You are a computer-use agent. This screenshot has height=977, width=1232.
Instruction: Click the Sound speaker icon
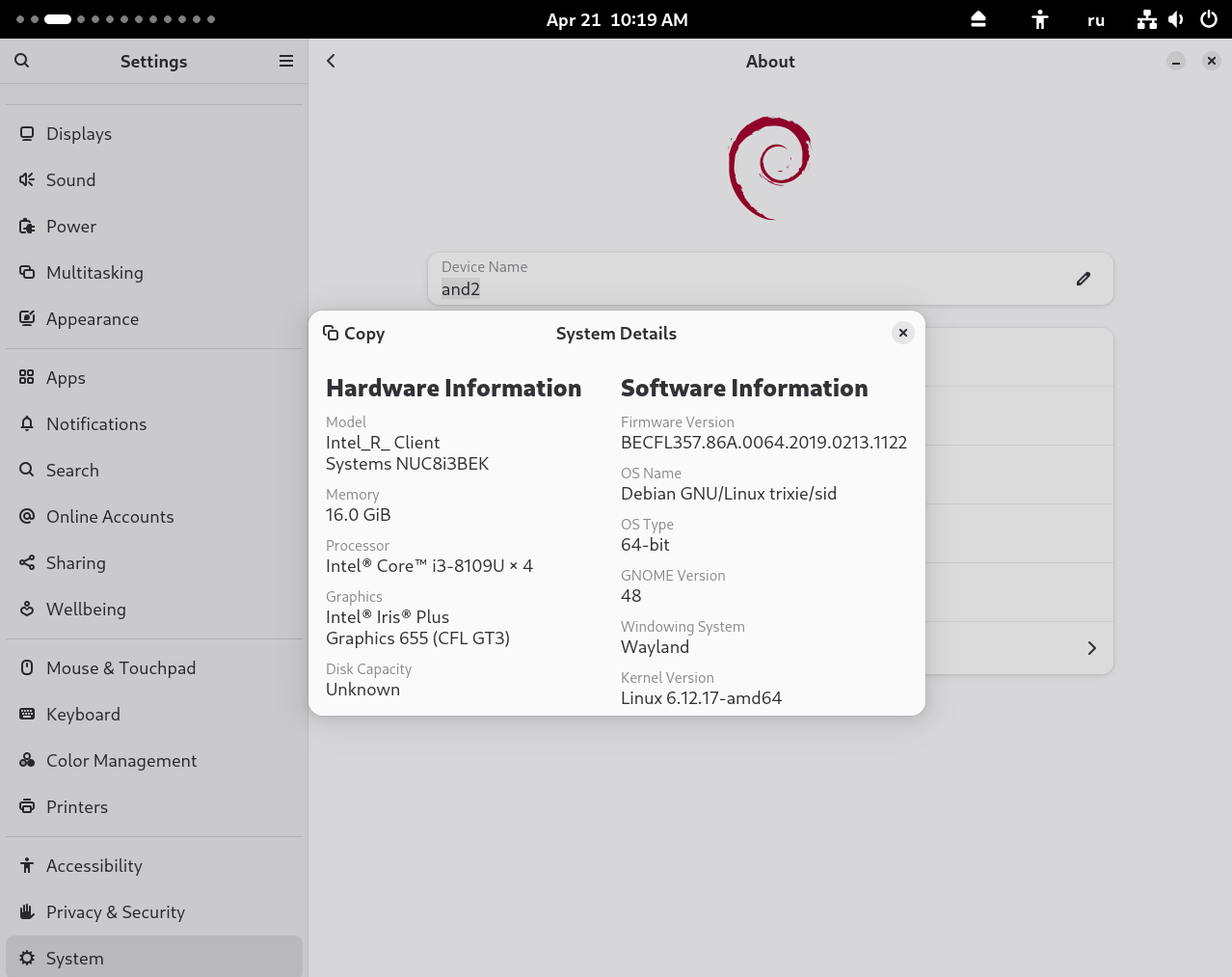27,179
